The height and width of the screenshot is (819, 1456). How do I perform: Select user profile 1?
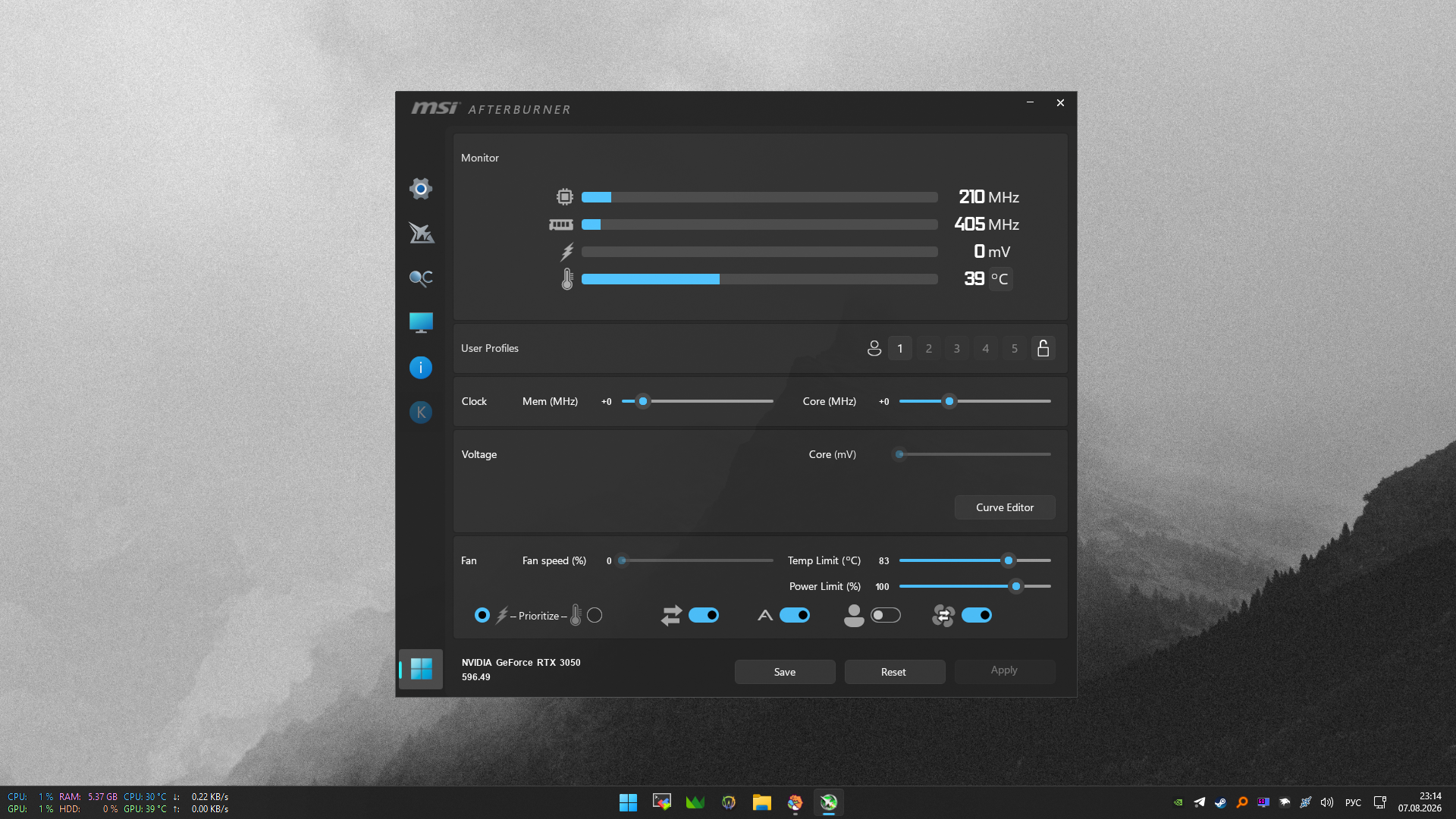click(x=900, y=348)
